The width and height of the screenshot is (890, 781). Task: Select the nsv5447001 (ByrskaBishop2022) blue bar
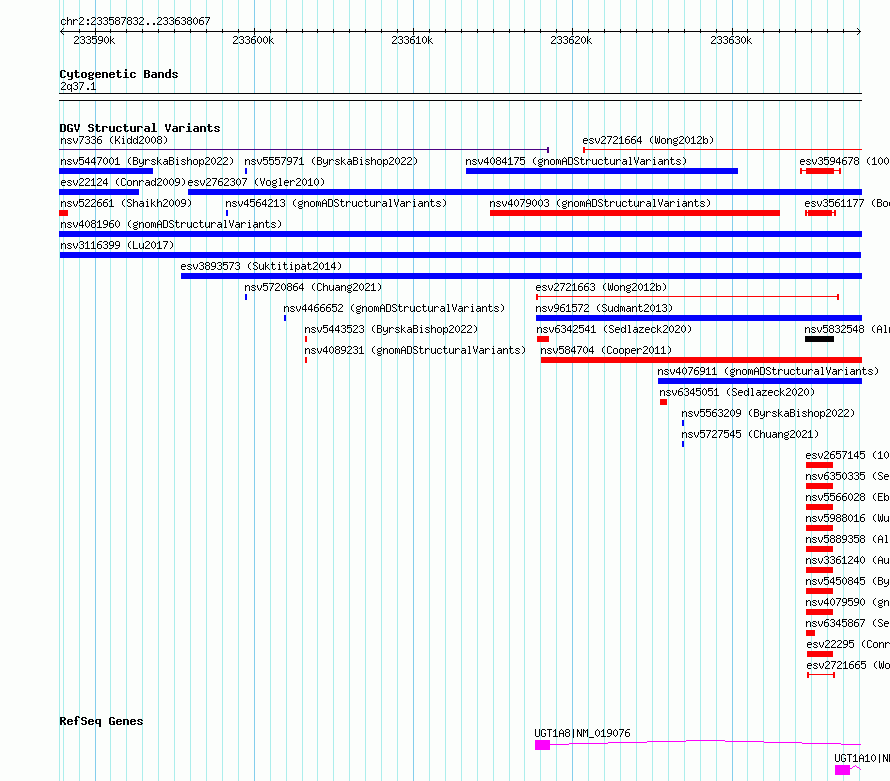(x=106, y=171)
